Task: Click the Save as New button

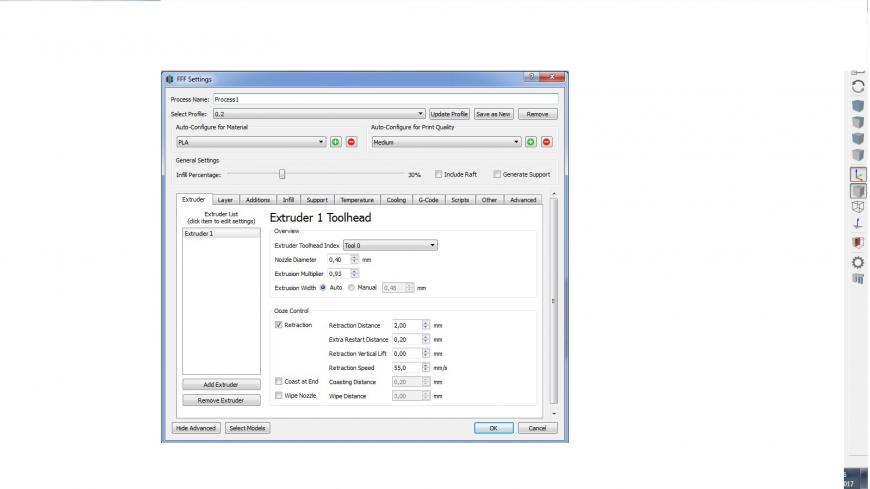Action: 493,114
